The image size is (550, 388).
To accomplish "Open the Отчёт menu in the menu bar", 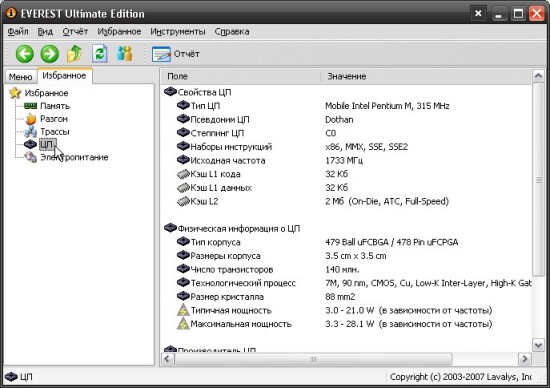I will 75,32.
